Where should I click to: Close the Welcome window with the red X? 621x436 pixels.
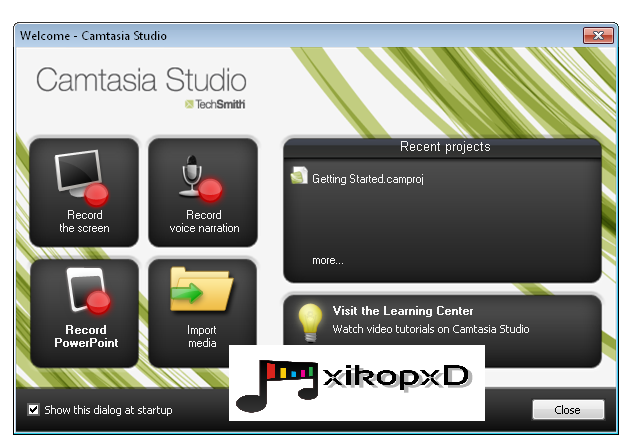[x=598, y=36]
